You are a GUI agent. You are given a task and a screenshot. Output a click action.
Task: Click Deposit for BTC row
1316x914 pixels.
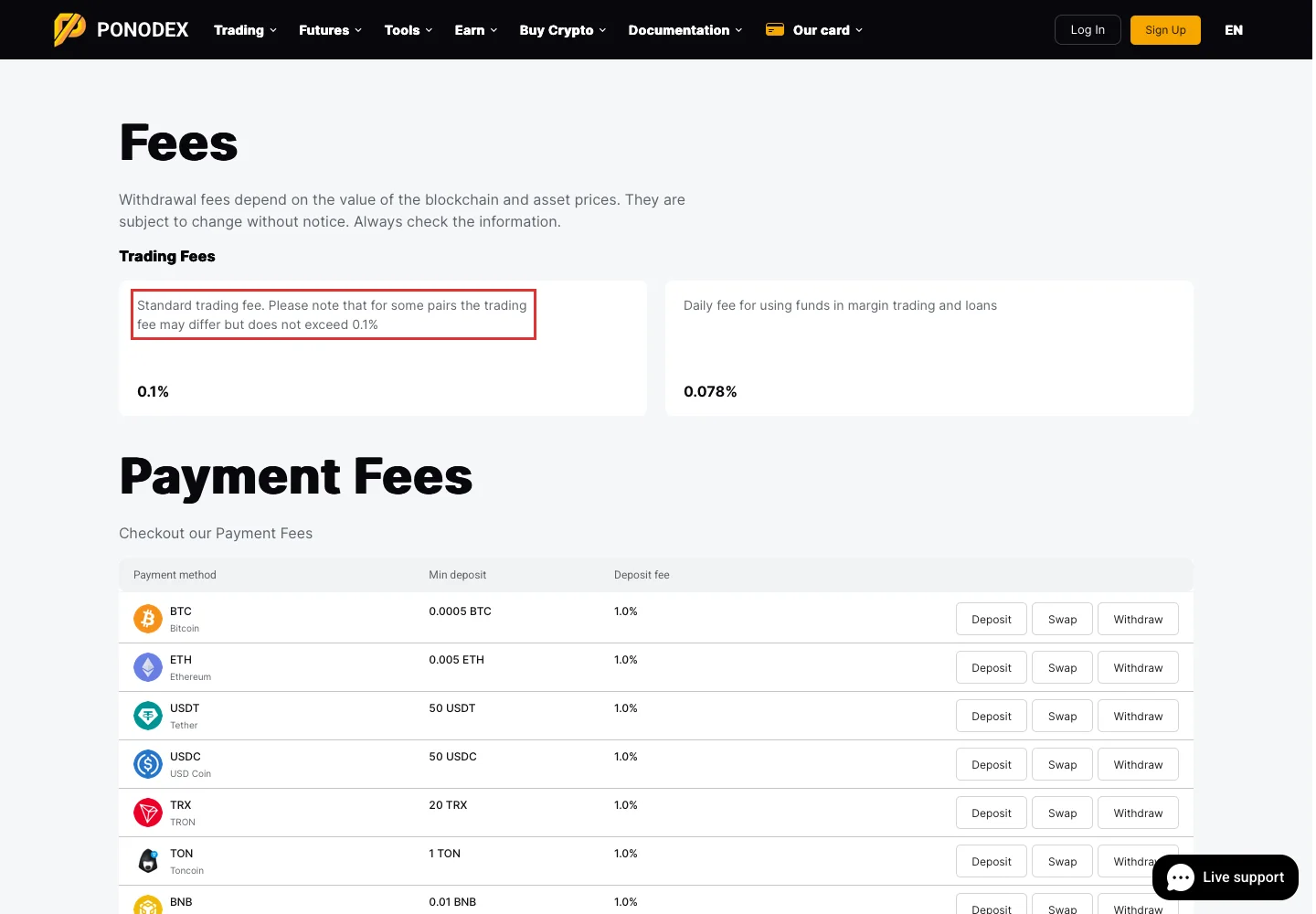pyautogui.click(x=992, y=619)
